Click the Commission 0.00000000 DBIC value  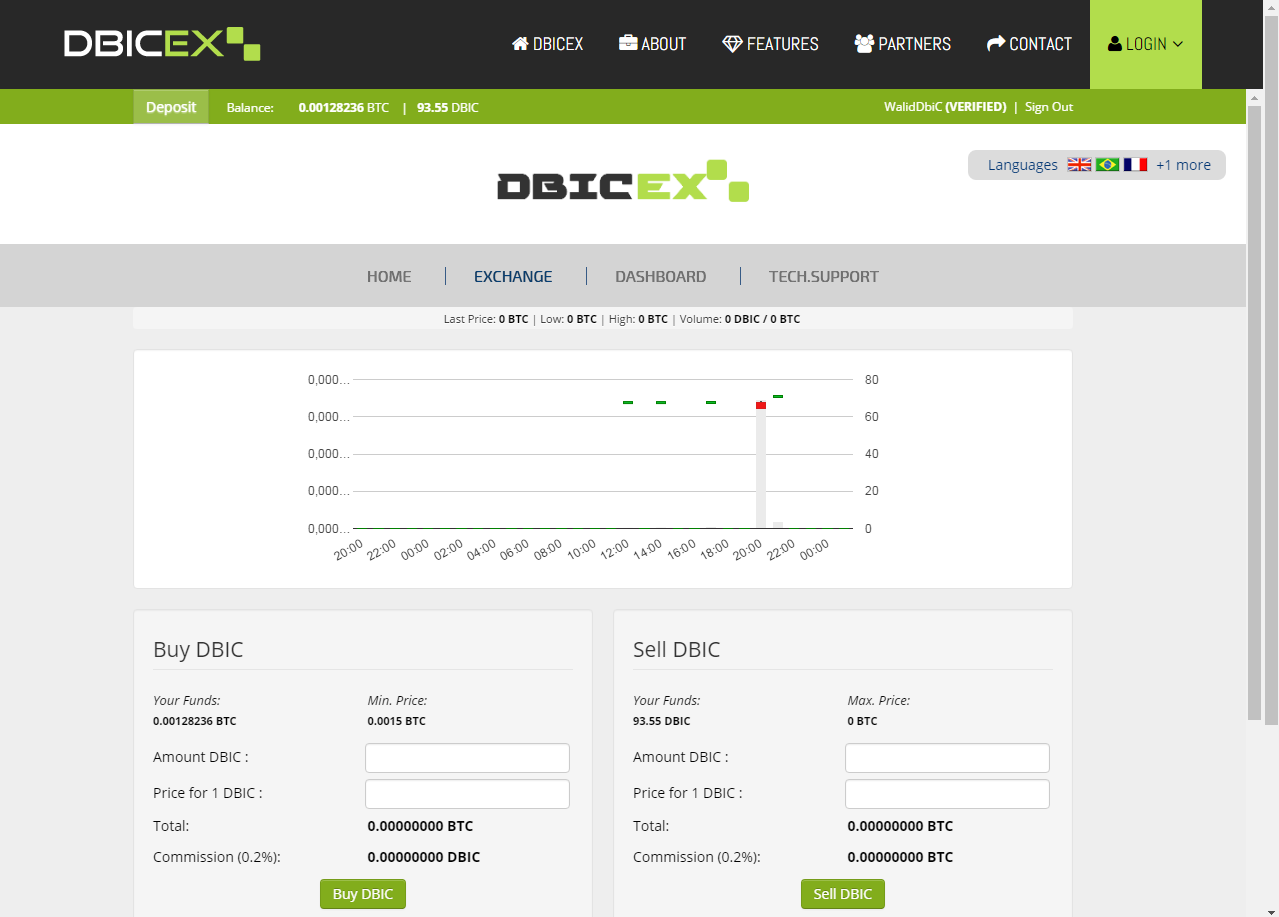pos(424,857)
